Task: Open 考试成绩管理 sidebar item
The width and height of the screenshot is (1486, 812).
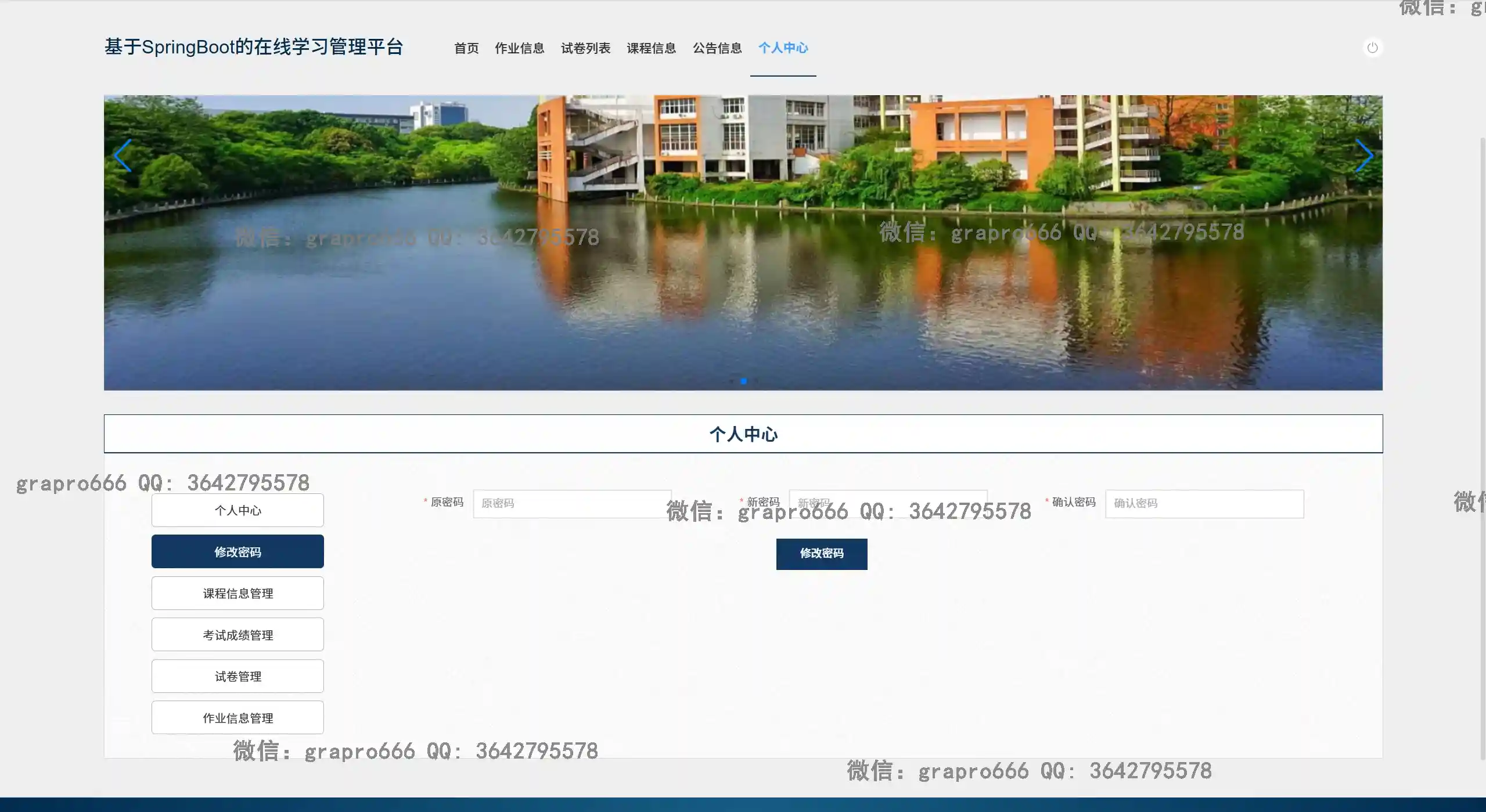Action: pyautogui.click(x=238, y=635)
